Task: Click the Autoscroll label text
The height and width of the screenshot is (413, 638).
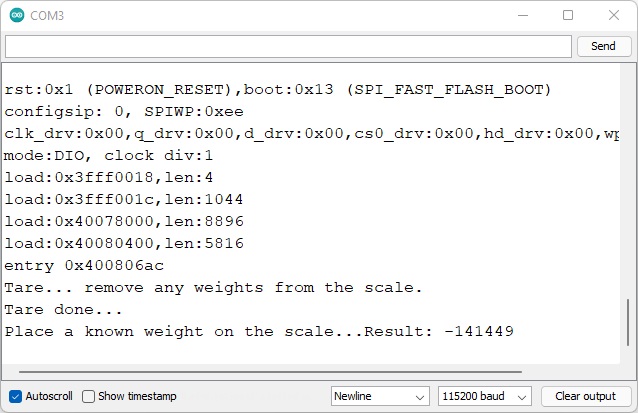Action: pyautogui.click(x=48, y=396)
